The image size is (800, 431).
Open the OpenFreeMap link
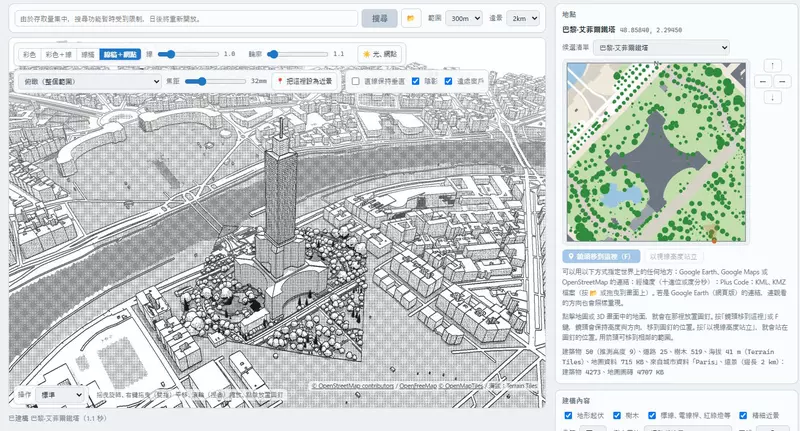(418, 386)
